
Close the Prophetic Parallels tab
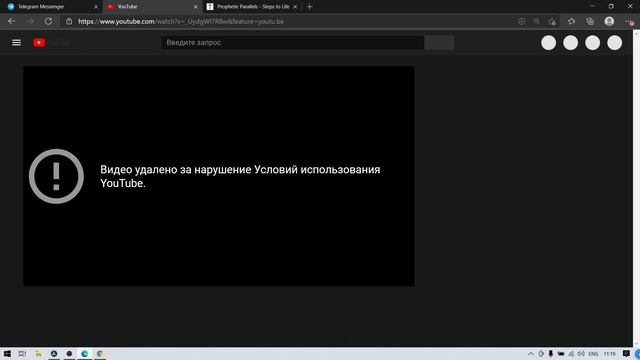[295, 7]
